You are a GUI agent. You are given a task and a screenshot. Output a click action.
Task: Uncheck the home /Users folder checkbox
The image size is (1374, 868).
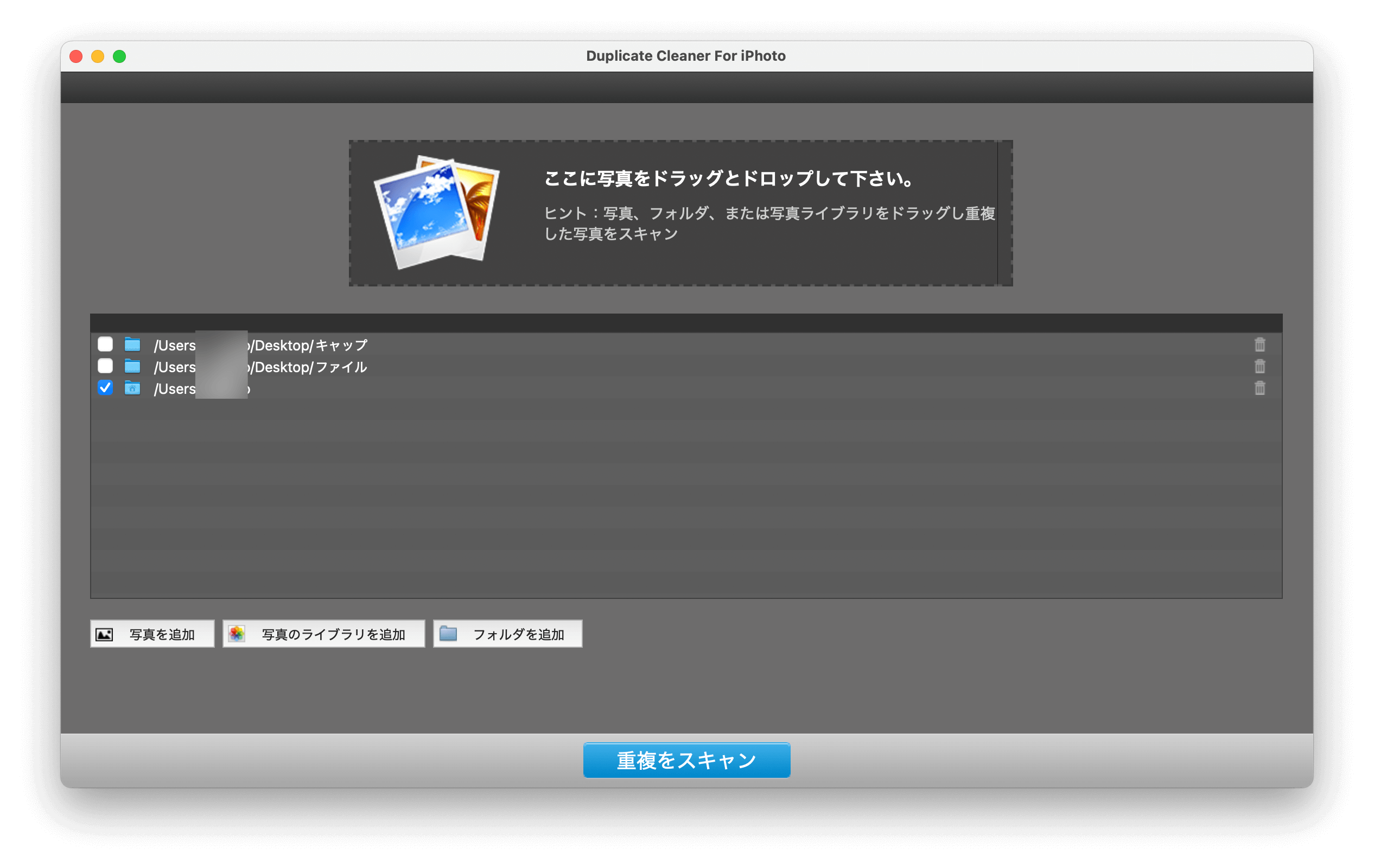[105, 388]
